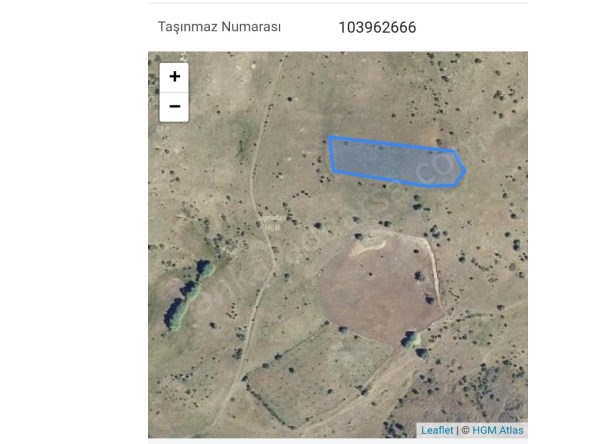Click the HGM watermark text on the map
This screenshot has width=592, height=444.
(x=273, y=228)
